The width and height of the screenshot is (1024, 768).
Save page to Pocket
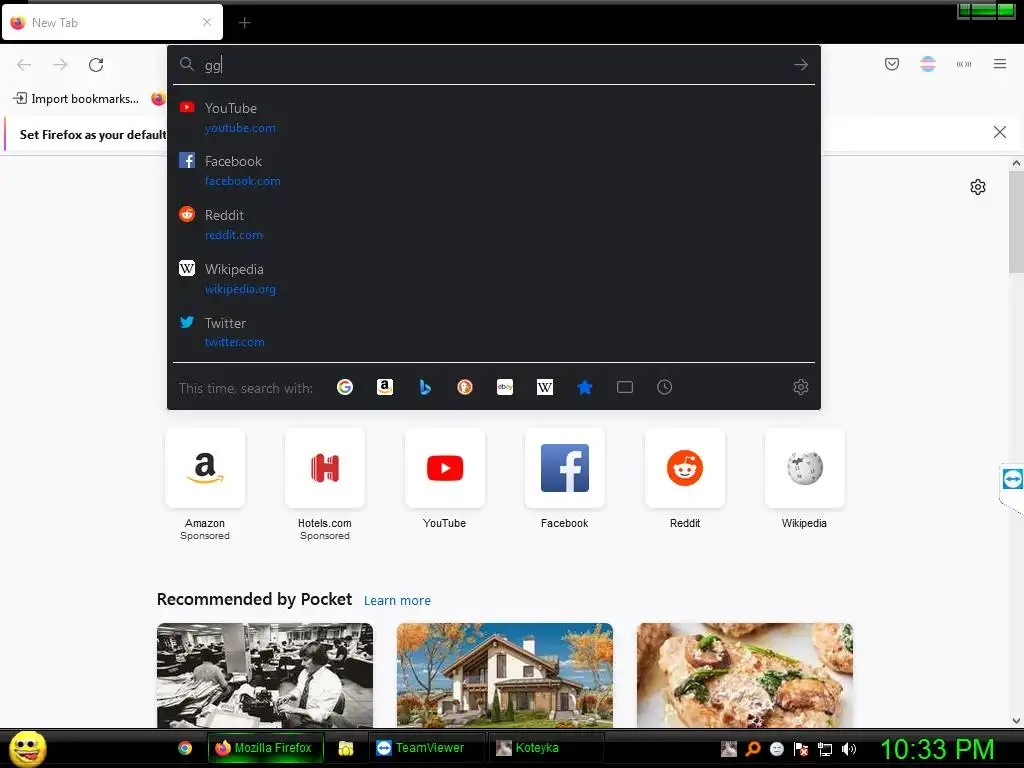(892, 64)
